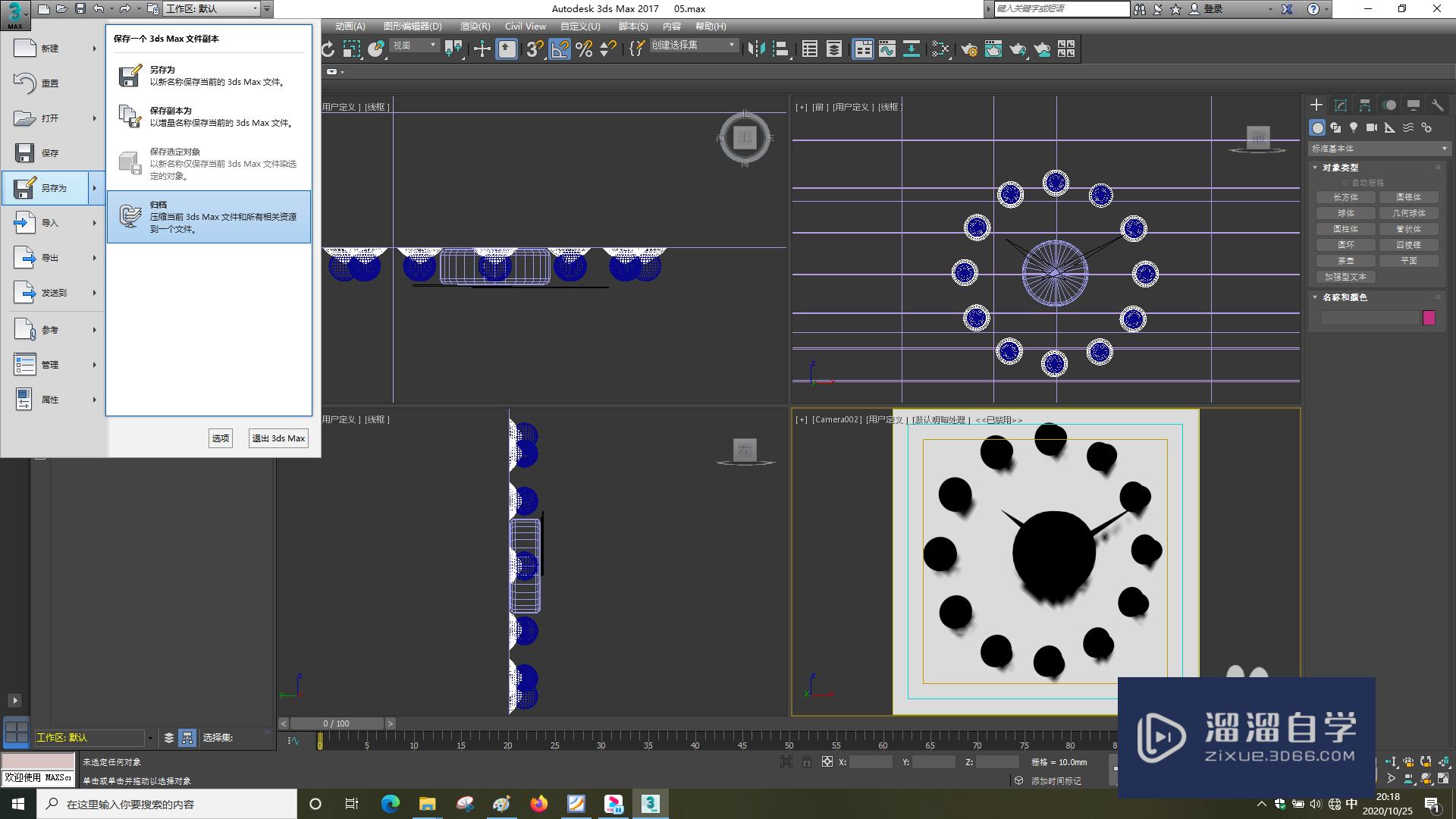The width and height of the screenshot is (1456, 819).
Task: Open the Rendered Frame Window icon
Action: 993,49
